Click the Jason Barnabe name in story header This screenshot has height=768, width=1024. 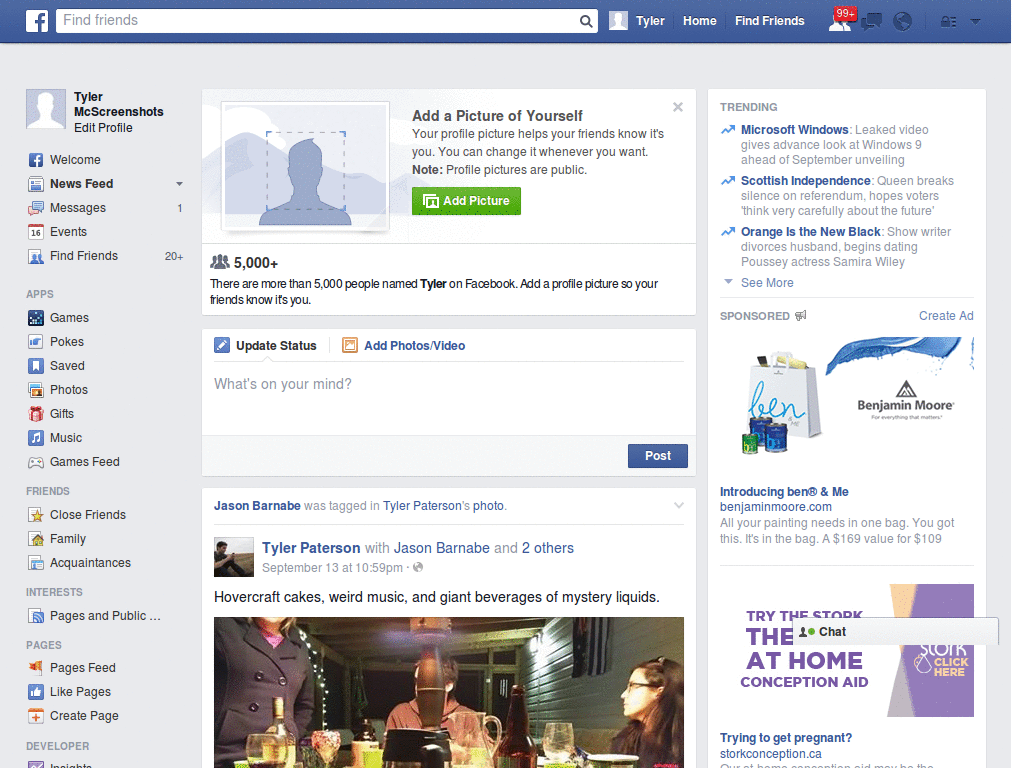(x=257, y=506)
